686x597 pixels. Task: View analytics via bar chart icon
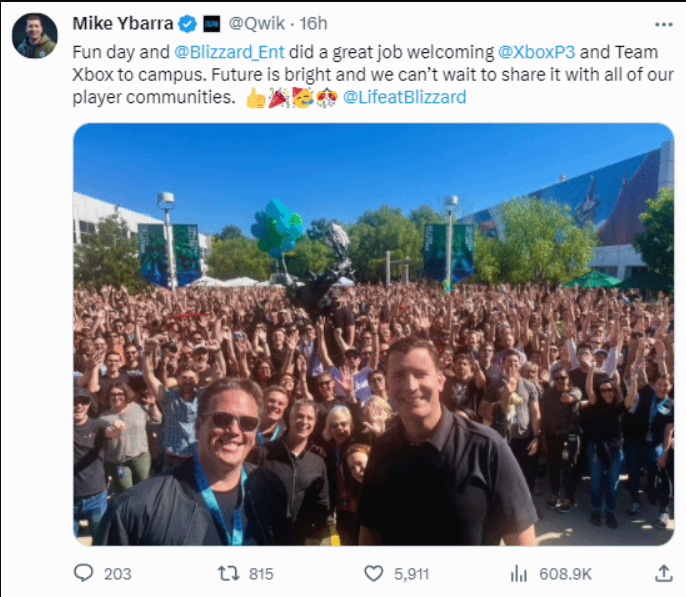tap(518, 573)
